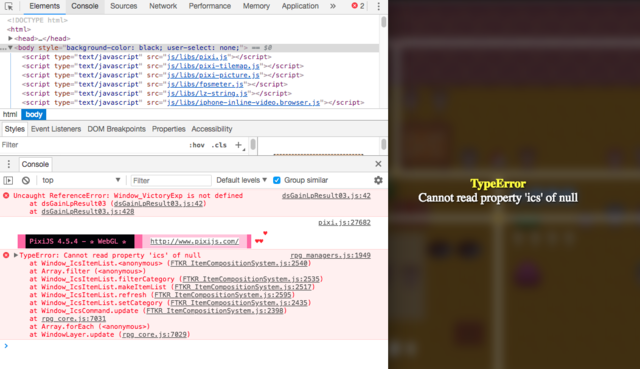This screenshot has height=369, width=640.
Task: Open FTKR_ItemCompositionSystem.js:2595 link
Action: click(x=223, y=295)
